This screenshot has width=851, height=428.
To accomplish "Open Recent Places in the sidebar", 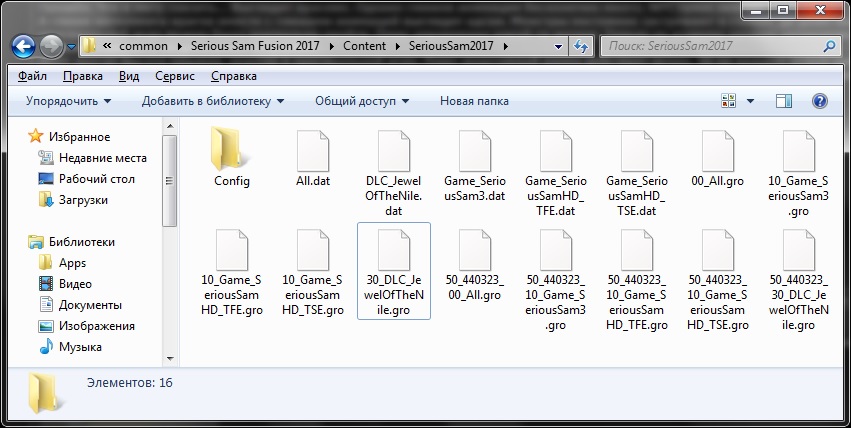I will click(x=92, y=158).
